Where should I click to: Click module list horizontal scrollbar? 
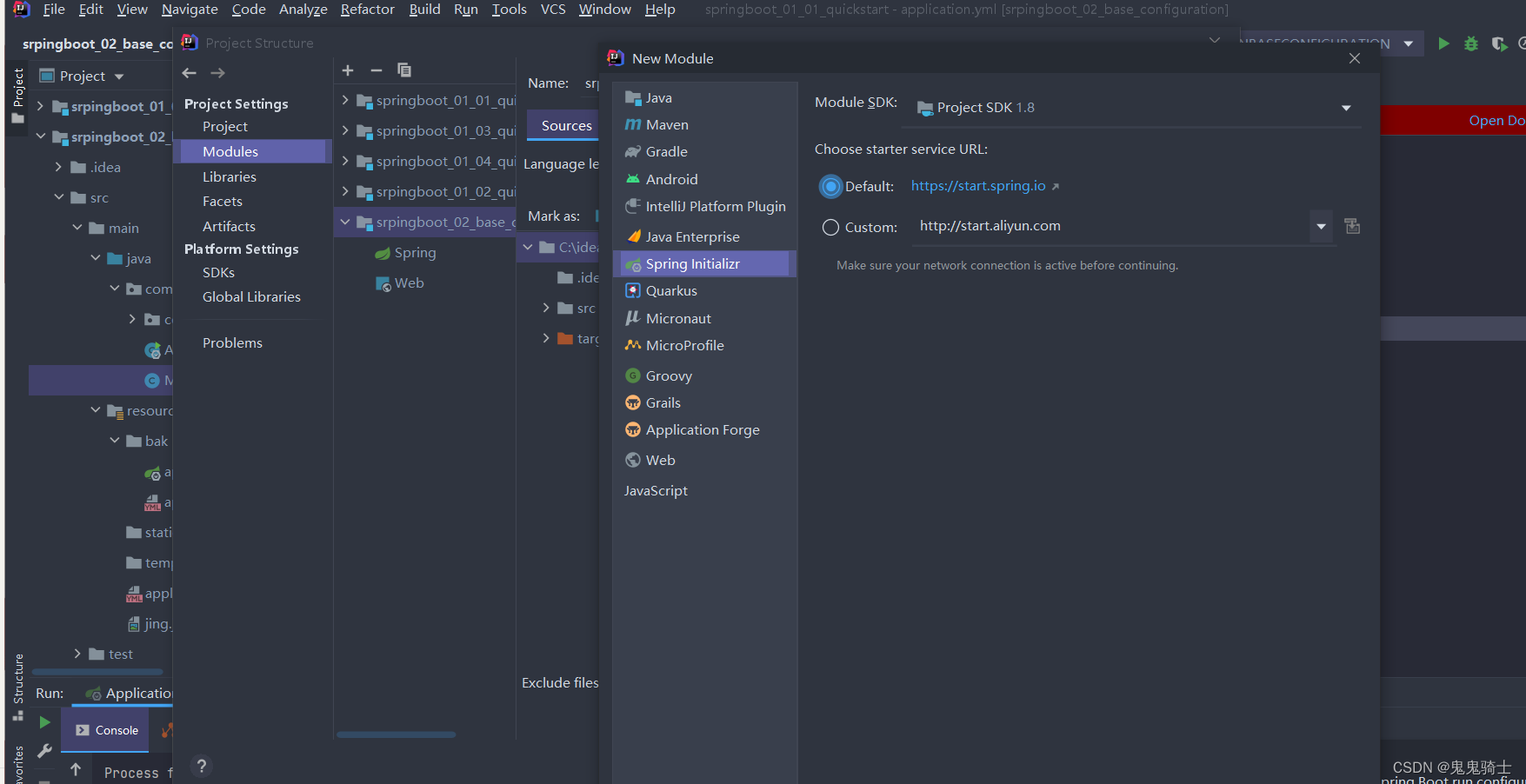point(396,734)
